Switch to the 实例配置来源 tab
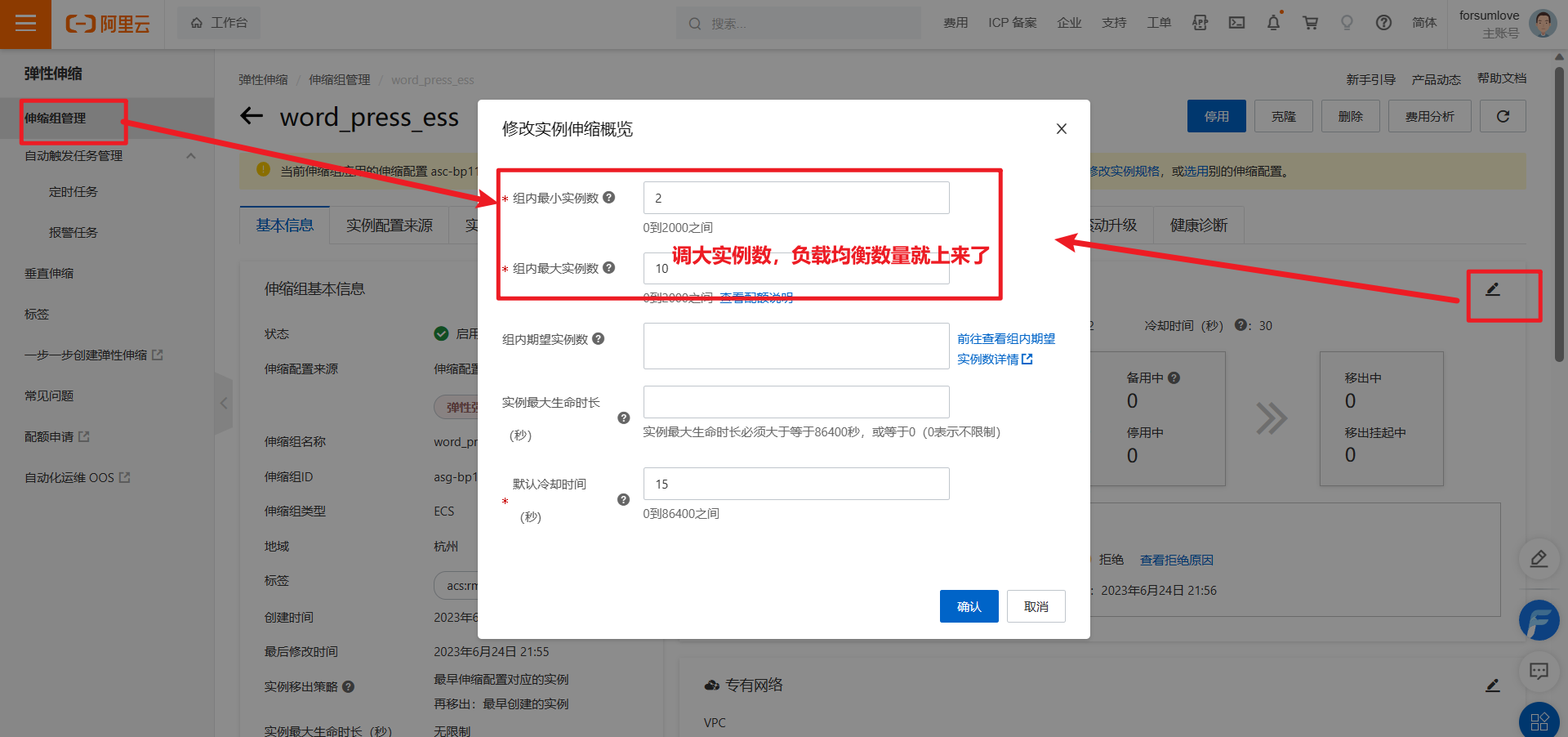Image resolution: width=1568 pixels, height=737 pixels. click(389, 226)
